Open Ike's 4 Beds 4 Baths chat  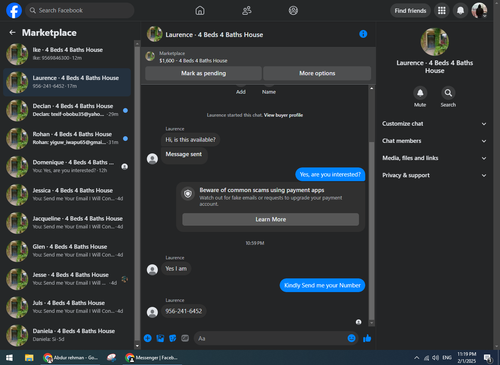pyautogui.click(x=67, y=54)
